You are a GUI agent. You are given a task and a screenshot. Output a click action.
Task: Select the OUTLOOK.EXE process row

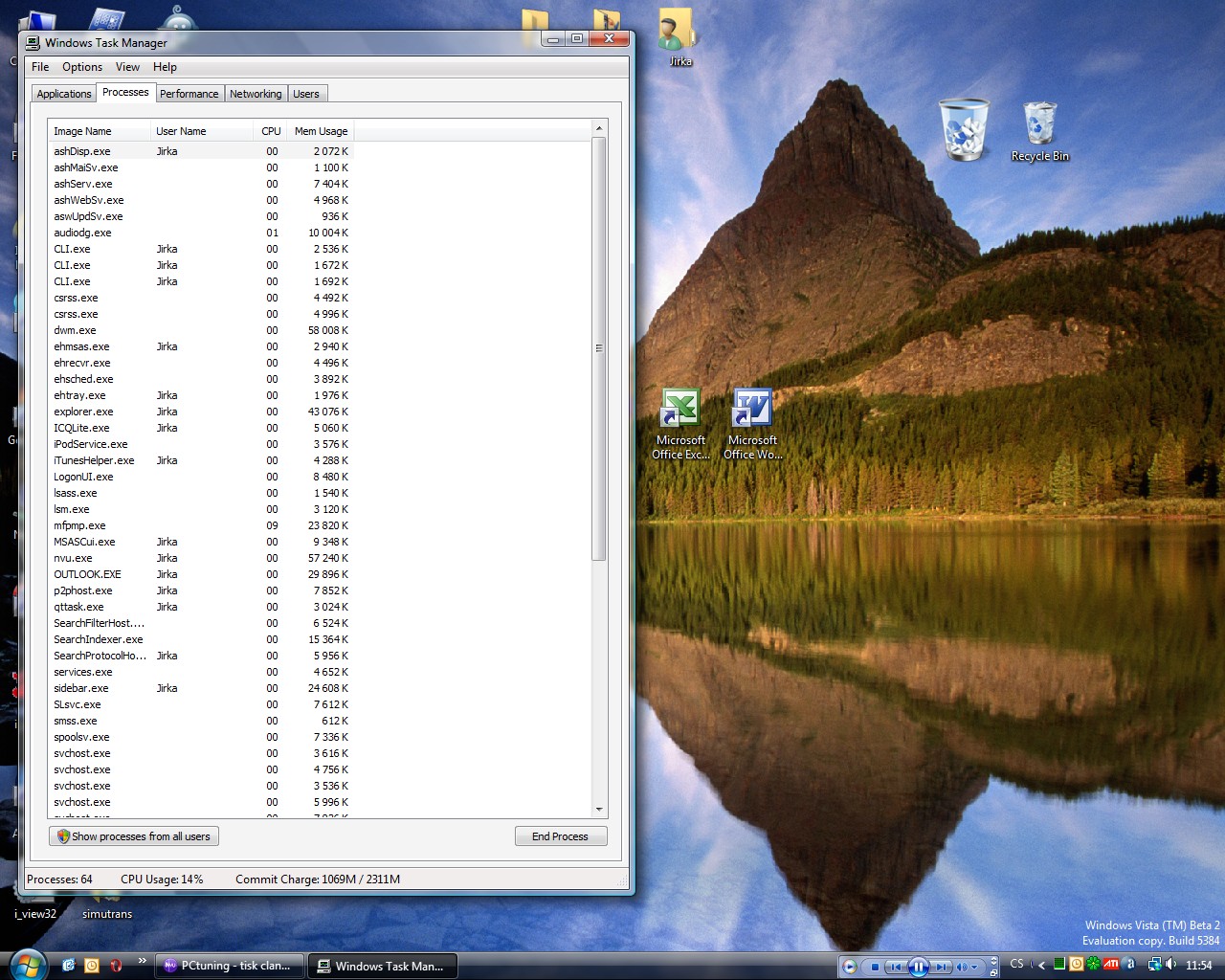[201, 574]
